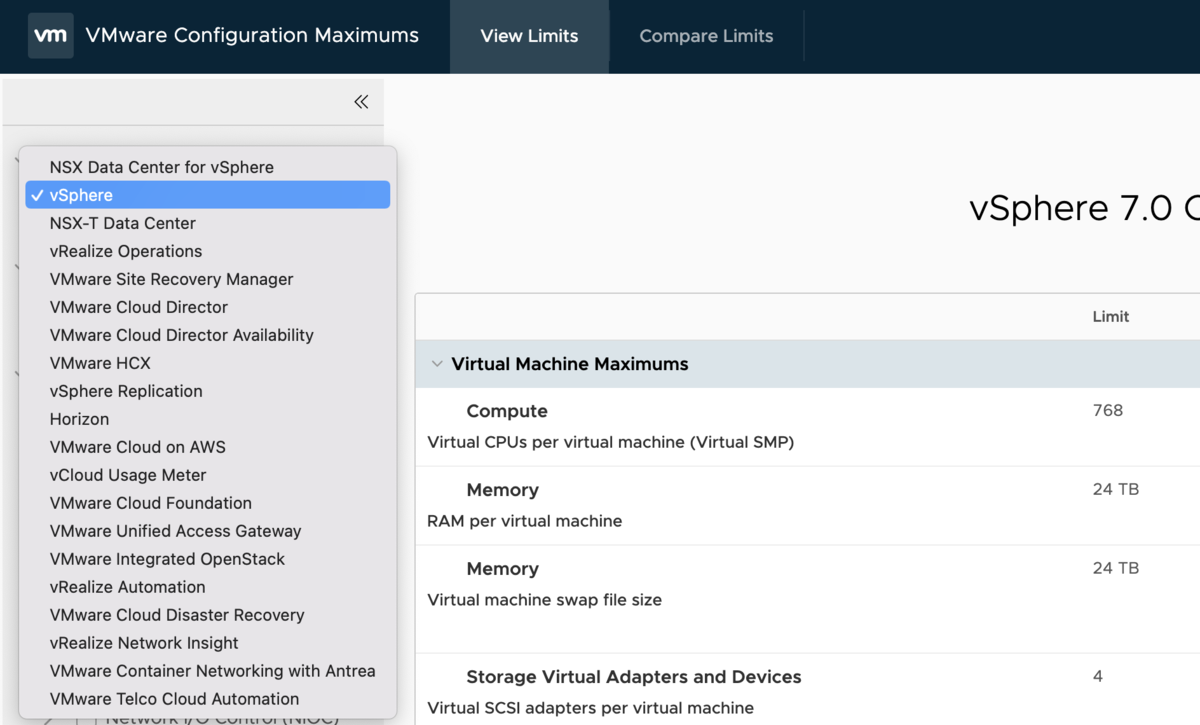
Task: Click the 24 TB swap file limit
Action: click(x=1116, y=568)
